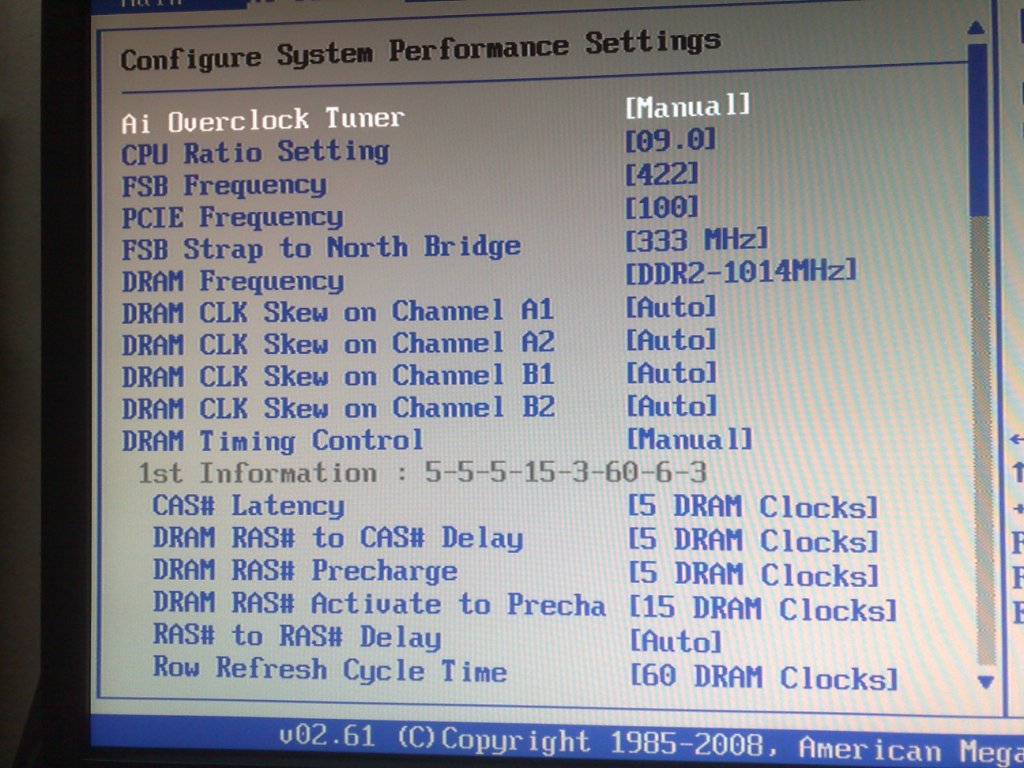Click the scrollbar down arrow
1024x768 pixels.
[985, 682]
